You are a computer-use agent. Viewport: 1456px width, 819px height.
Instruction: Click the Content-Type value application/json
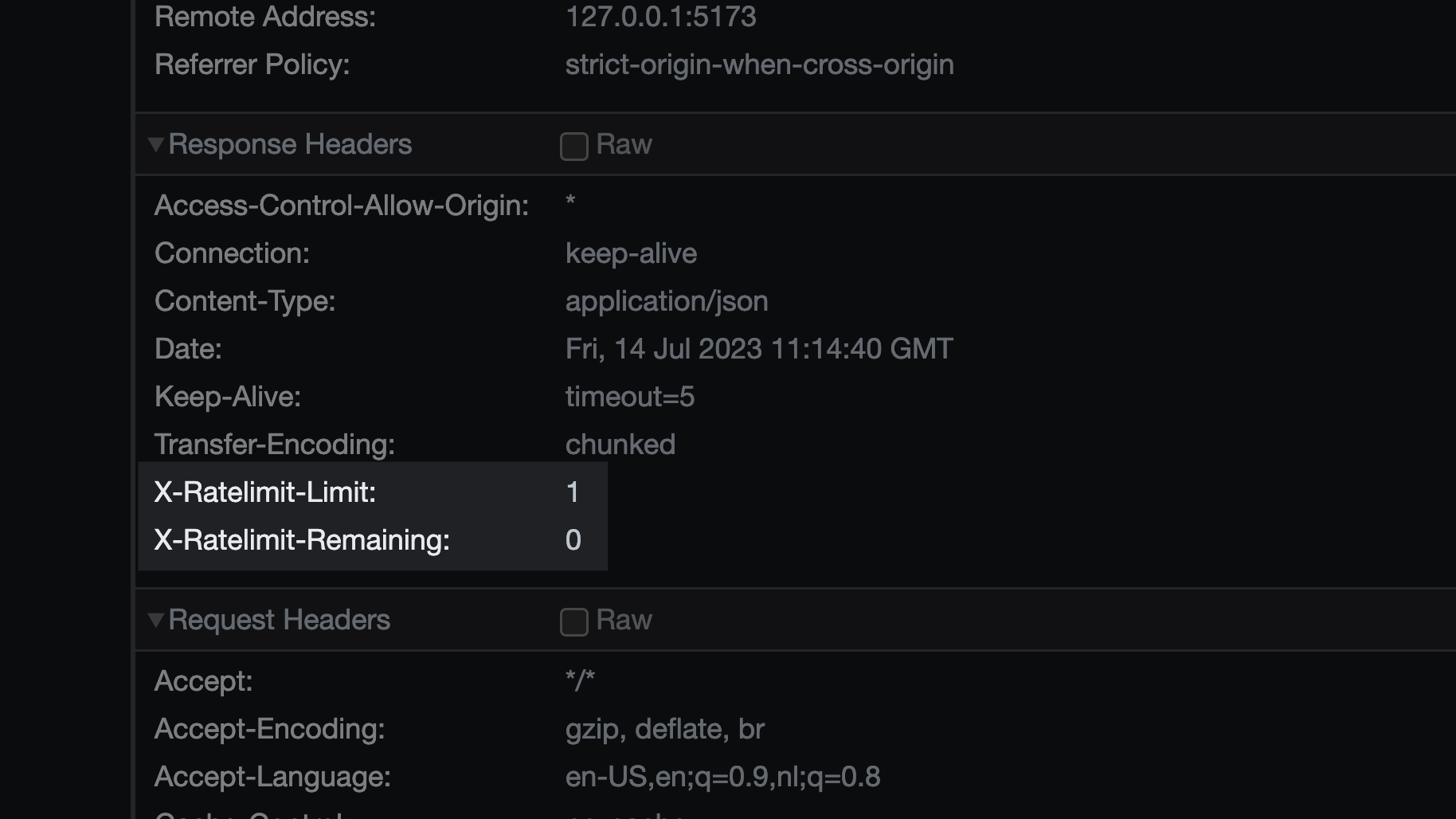click(x=667, y=301)
